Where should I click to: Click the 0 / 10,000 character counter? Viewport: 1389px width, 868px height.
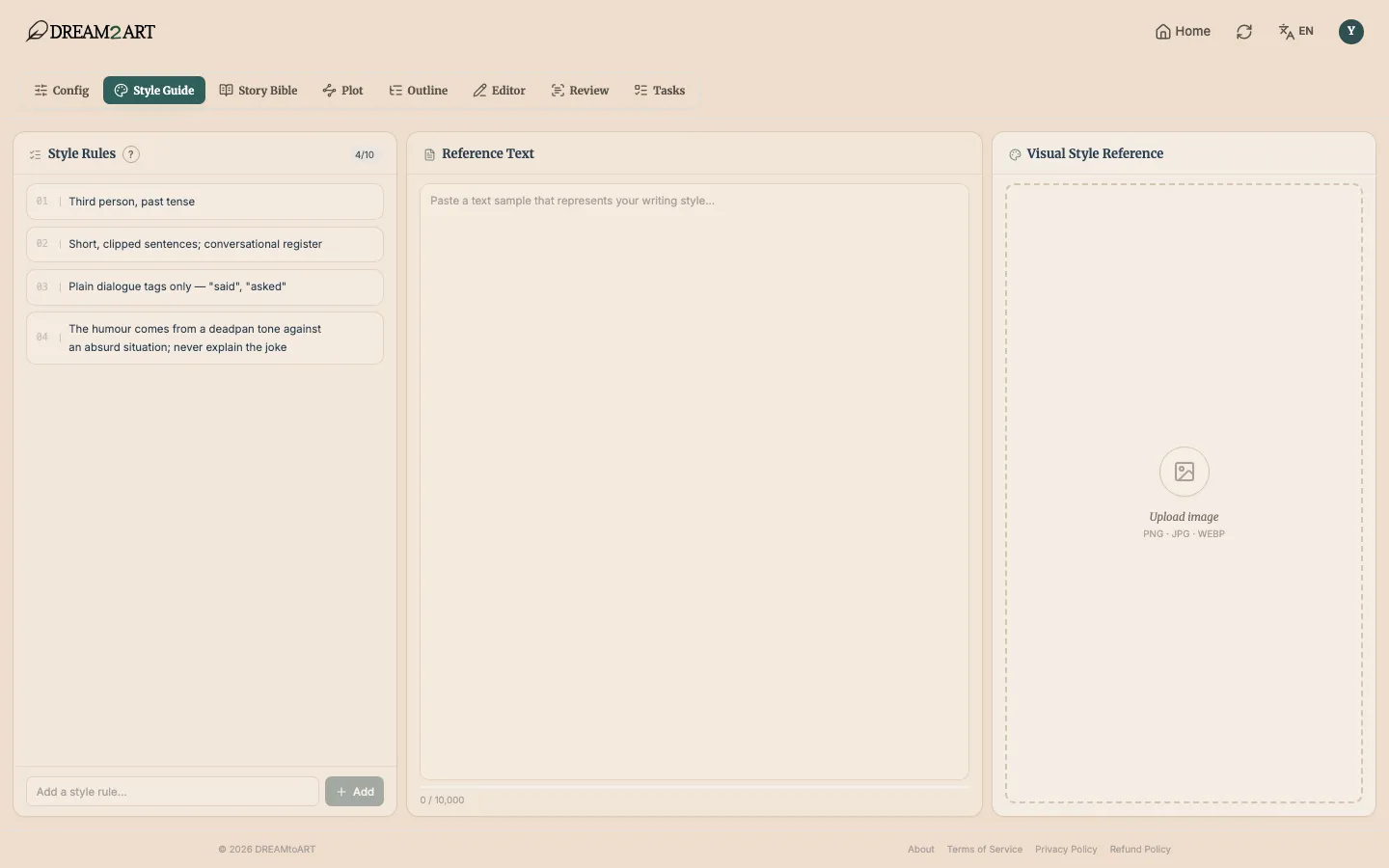442,800
